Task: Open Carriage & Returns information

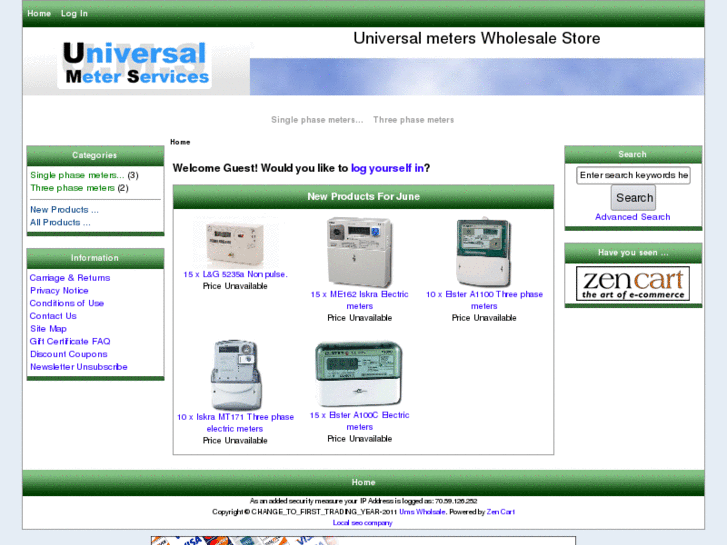Action: [70, 277]
